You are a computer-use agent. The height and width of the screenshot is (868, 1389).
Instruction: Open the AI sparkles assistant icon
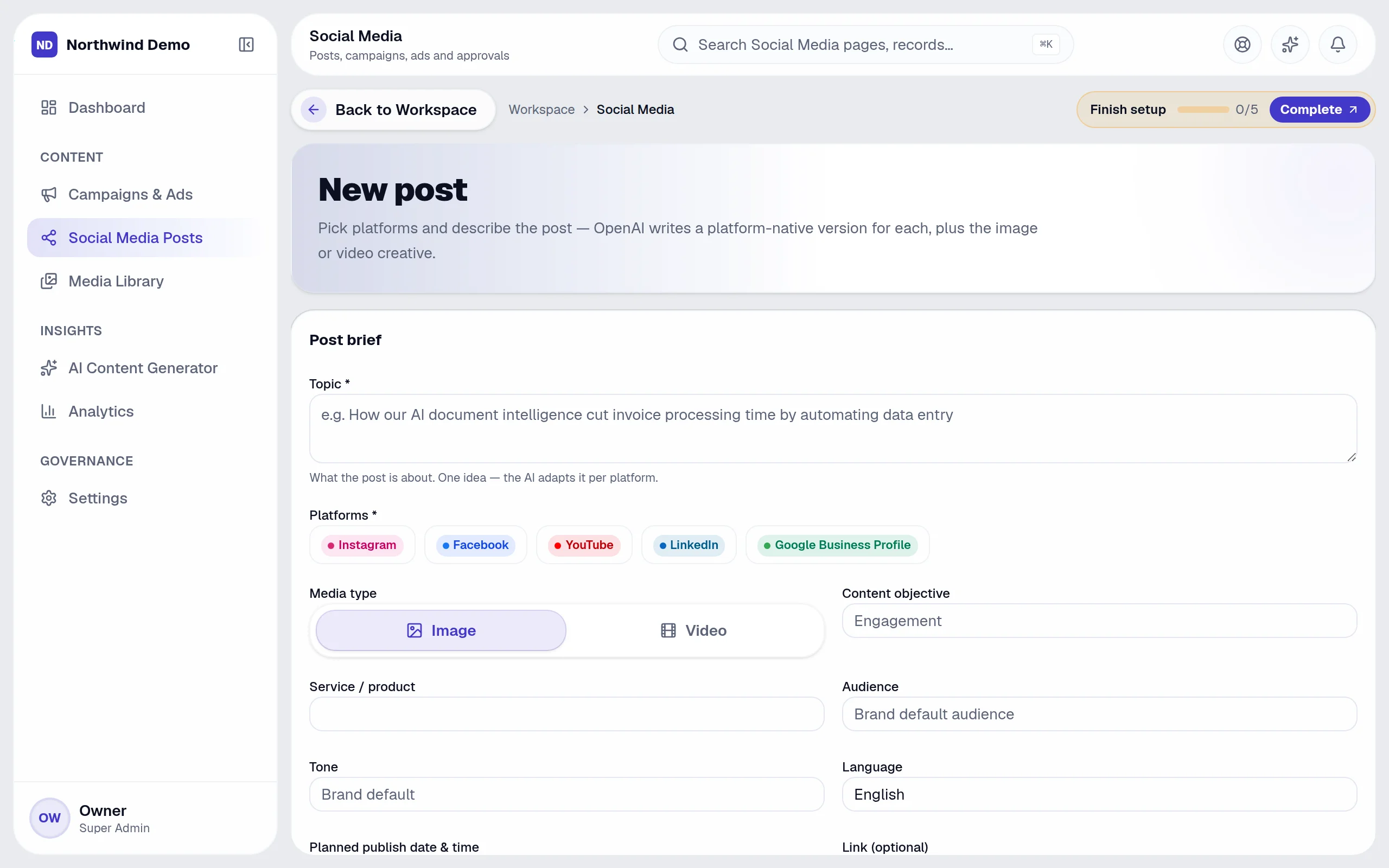click(1290, 44)
